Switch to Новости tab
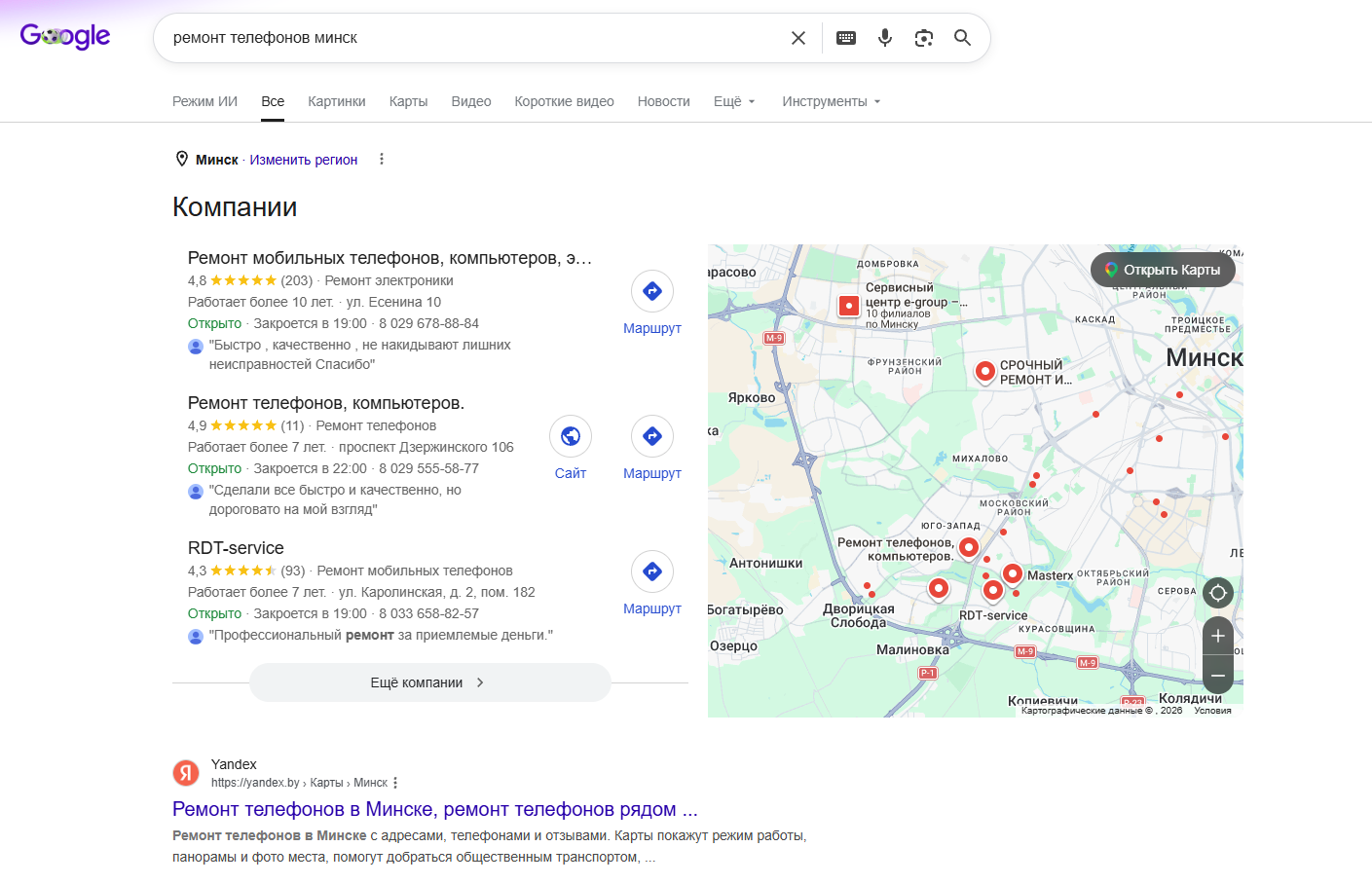Viewport: 1372px width, 884px height. click(664, 101)
